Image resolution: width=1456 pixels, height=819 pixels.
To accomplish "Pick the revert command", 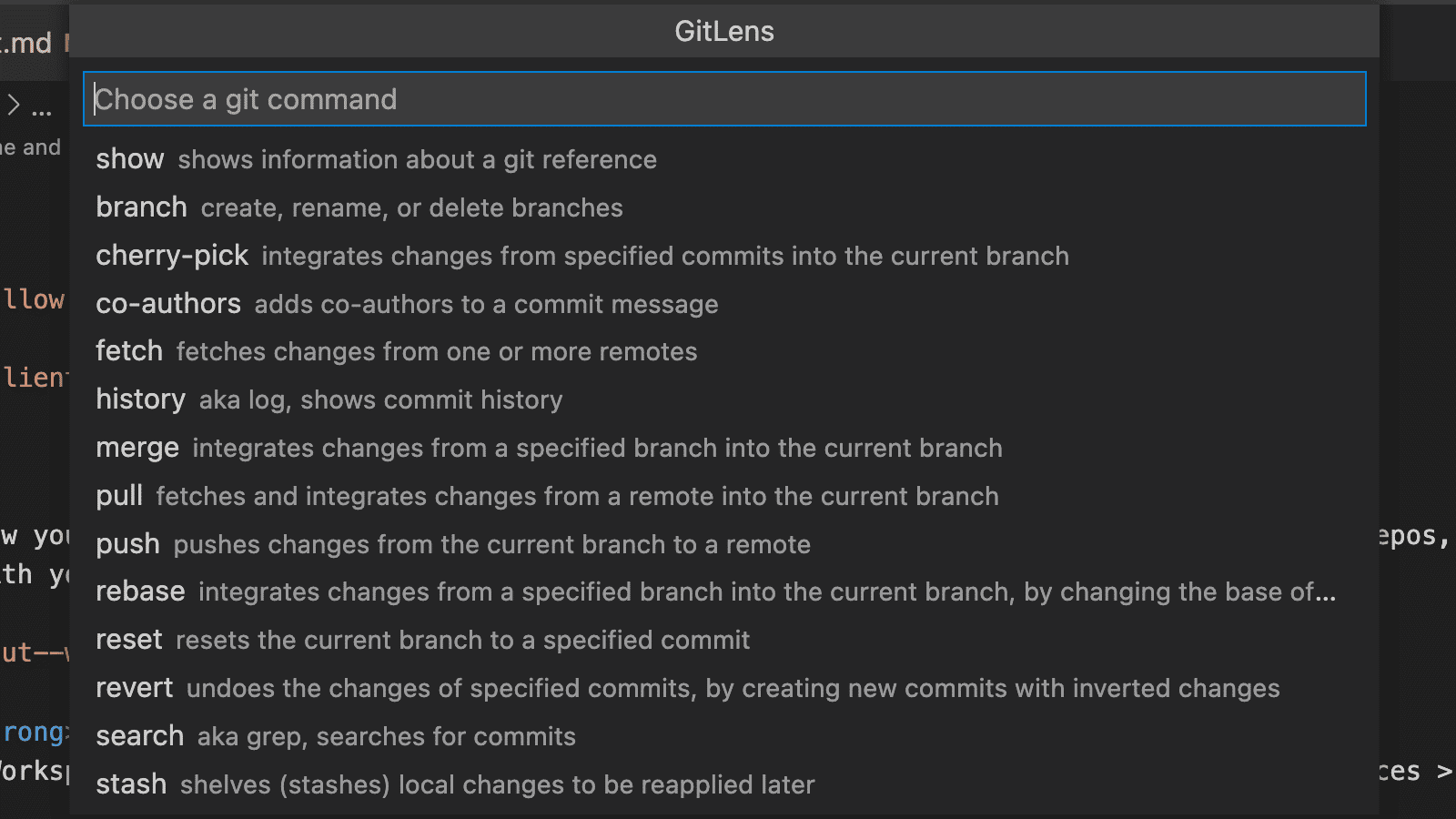I will coord(724,688).
